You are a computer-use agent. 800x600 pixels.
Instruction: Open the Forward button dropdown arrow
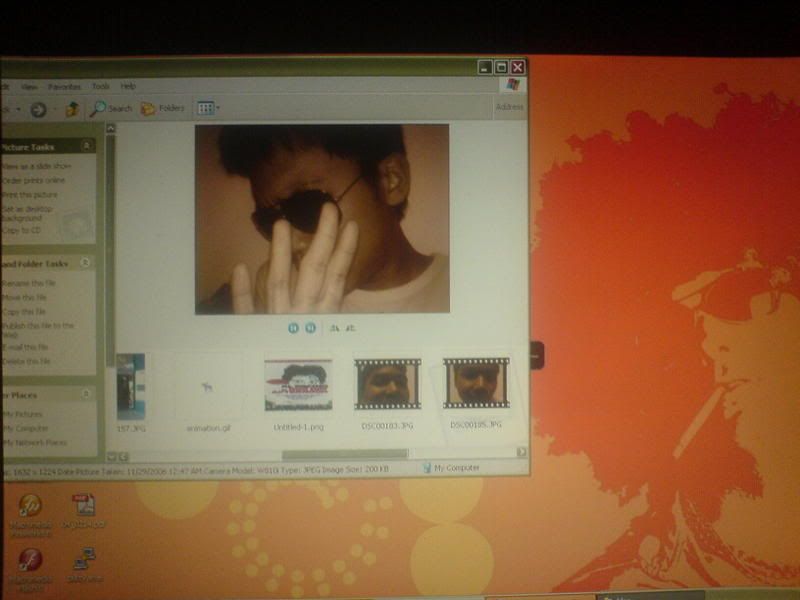click(55, 109)
